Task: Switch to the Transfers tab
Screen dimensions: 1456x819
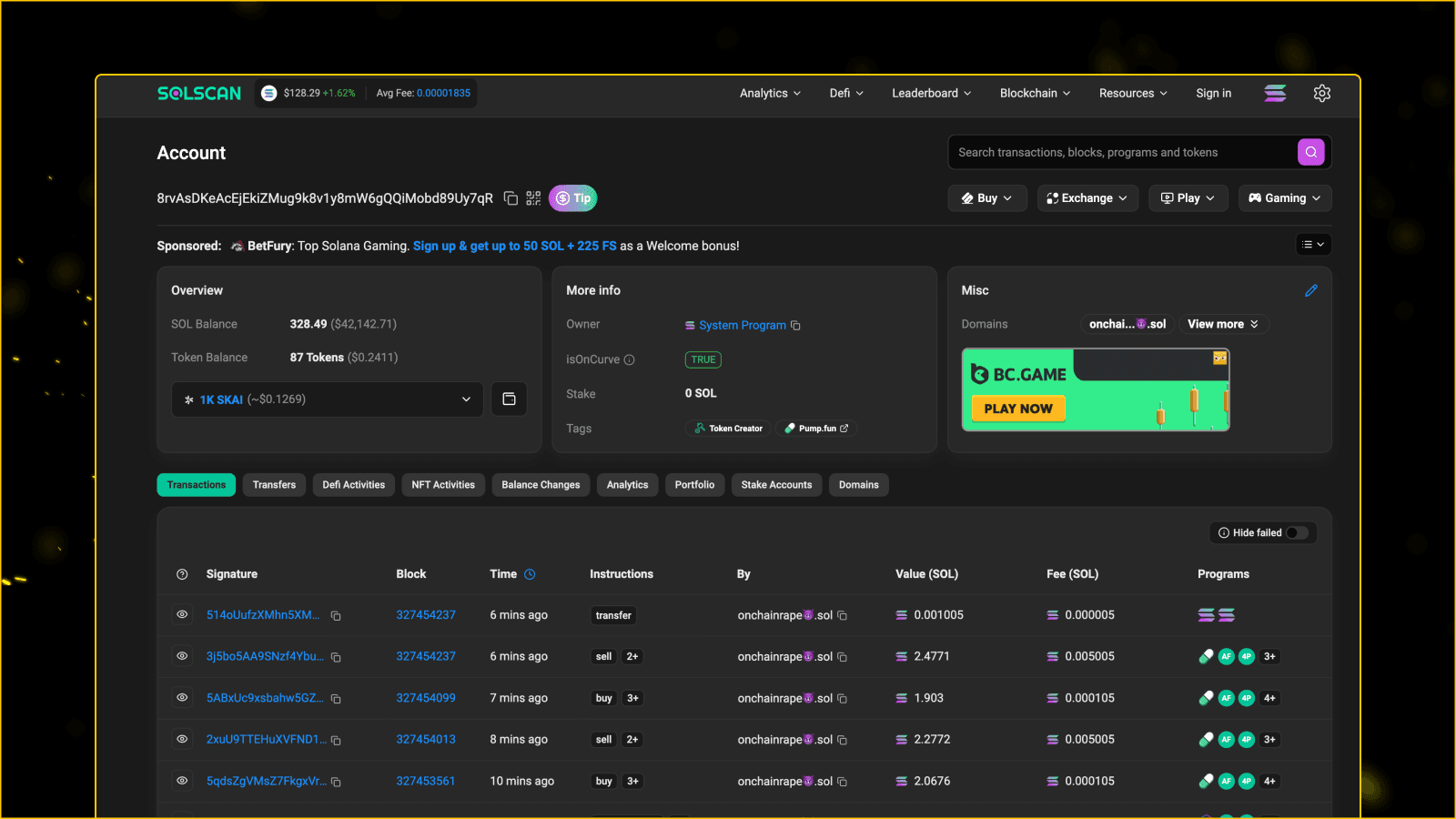Action: (274, 485)
